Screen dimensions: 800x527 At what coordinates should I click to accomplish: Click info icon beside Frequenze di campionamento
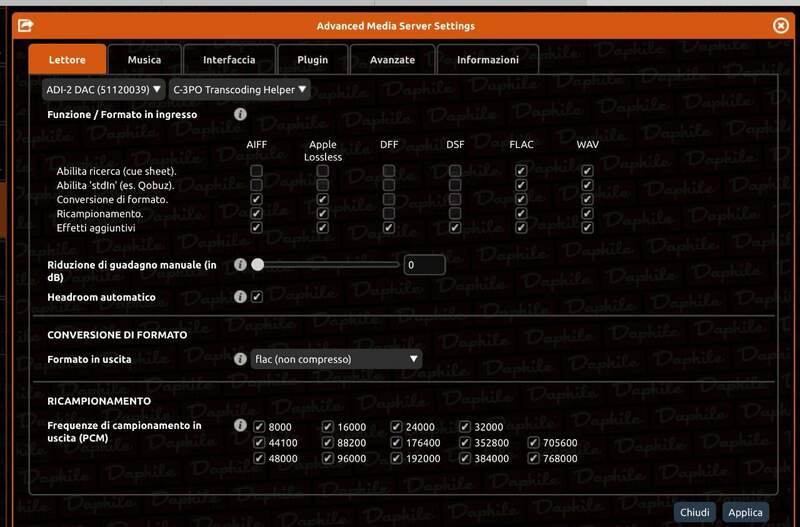coord(240,426)
